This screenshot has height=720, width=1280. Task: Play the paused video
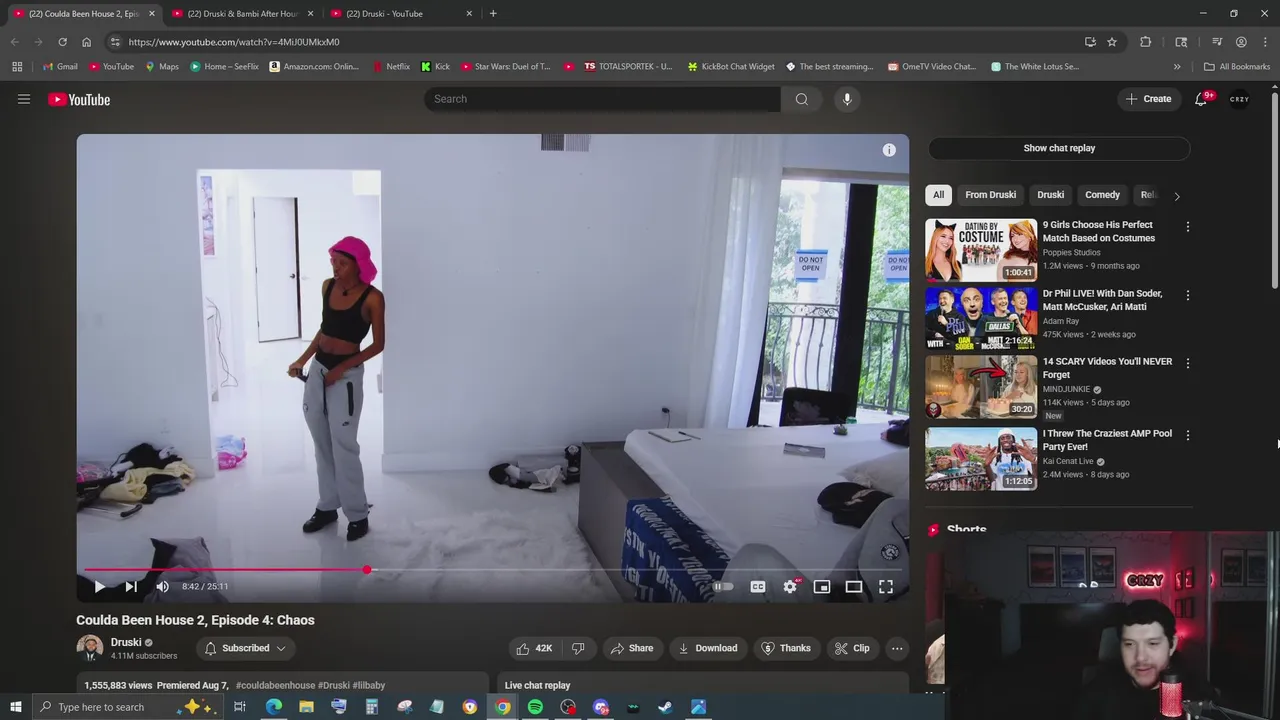click(99, 587)
